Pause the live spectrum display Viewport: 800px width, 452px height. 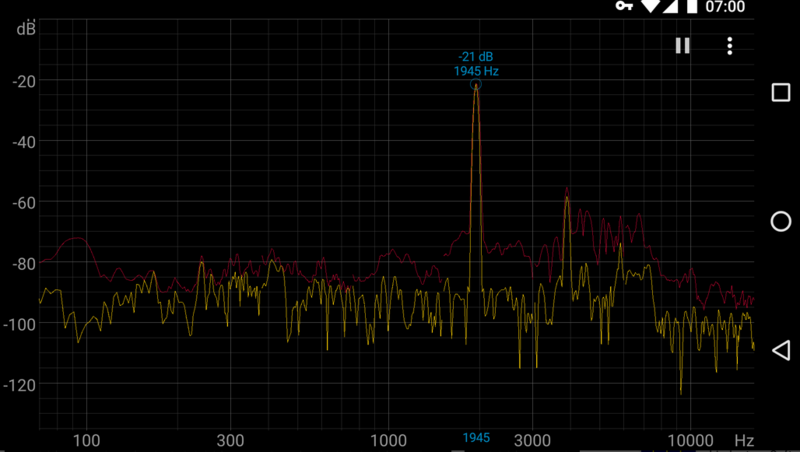click(683, 46)
